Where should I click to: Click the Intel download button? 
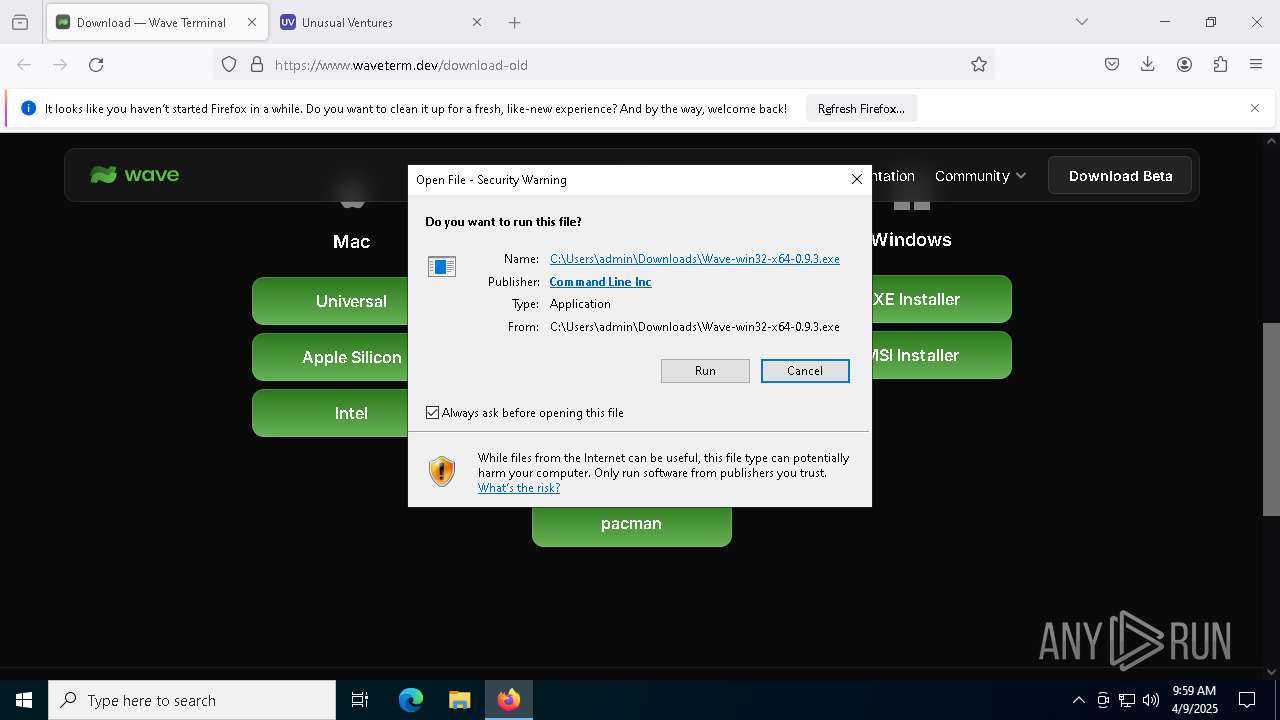pyautogui.click(x=332, y=413)
